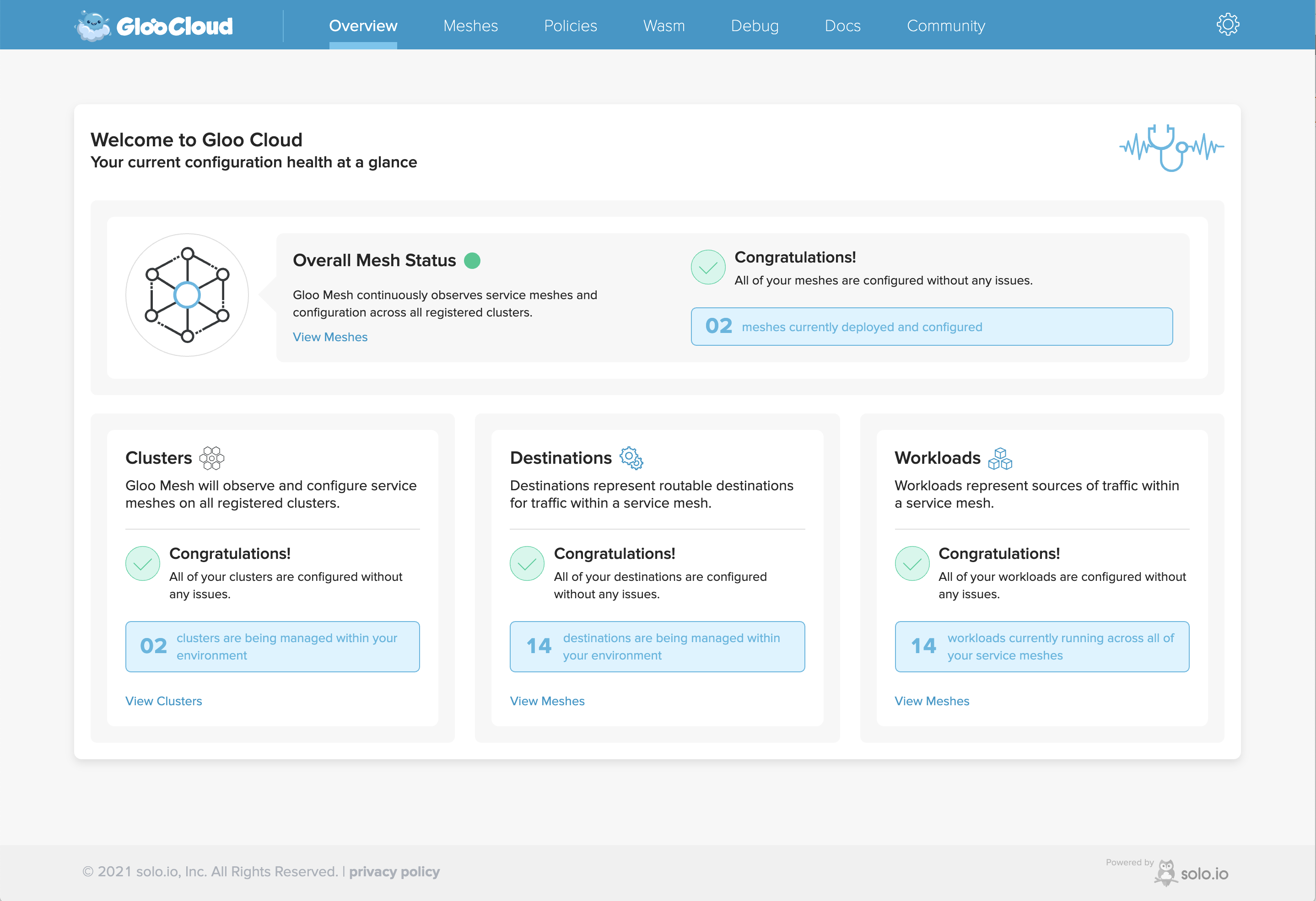1316x901 pixels.
Task: Click the Welcome to Gloo Cloud heading
Action: (196, 140)
